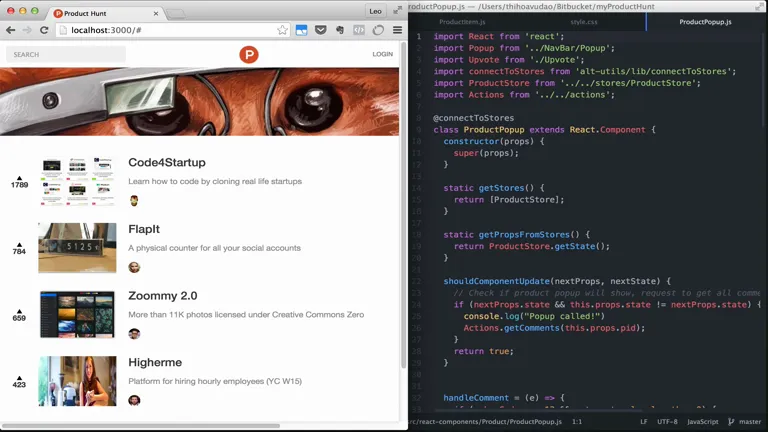
Task: Go back in Chrome browser
Action: click(x=10, y=30)
